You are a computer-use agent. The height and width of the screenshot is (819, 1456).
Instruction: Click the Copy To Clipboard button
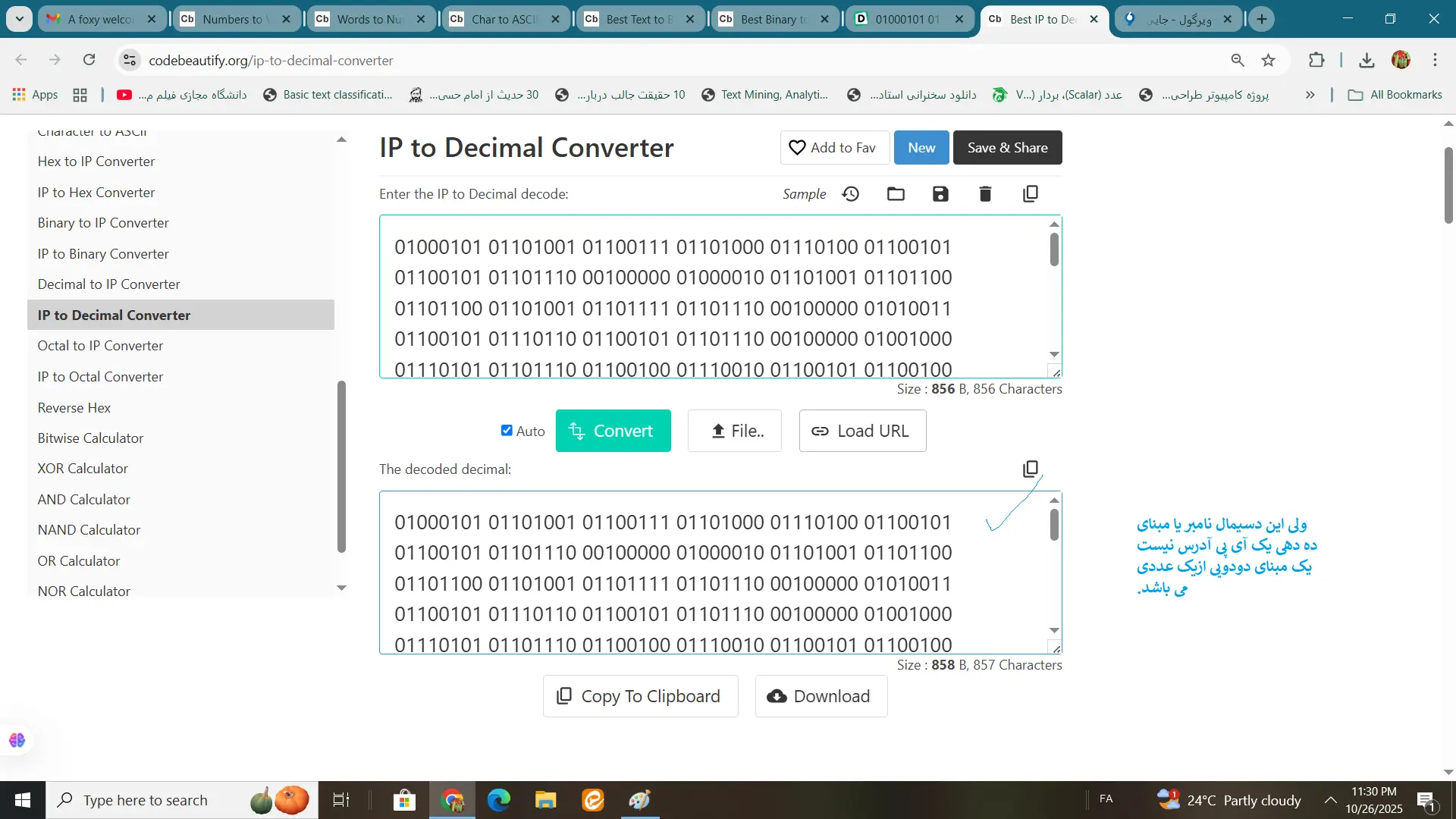(x=640, y=696)
